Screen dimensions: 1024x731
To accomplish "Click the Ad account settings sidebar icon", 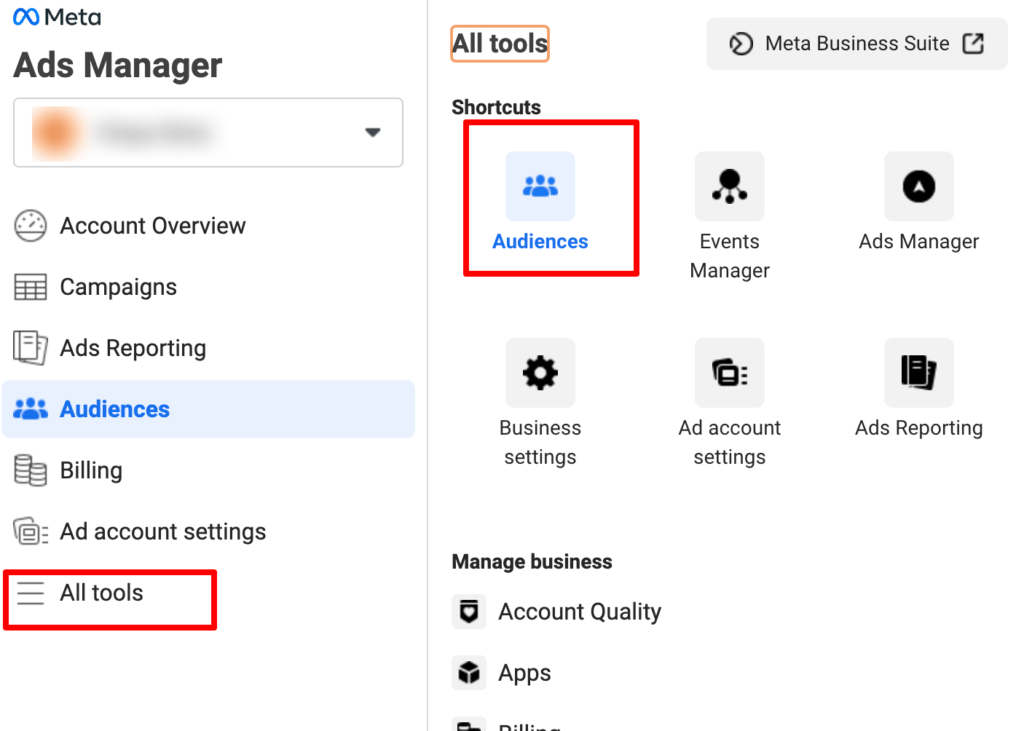I will 30,531.
